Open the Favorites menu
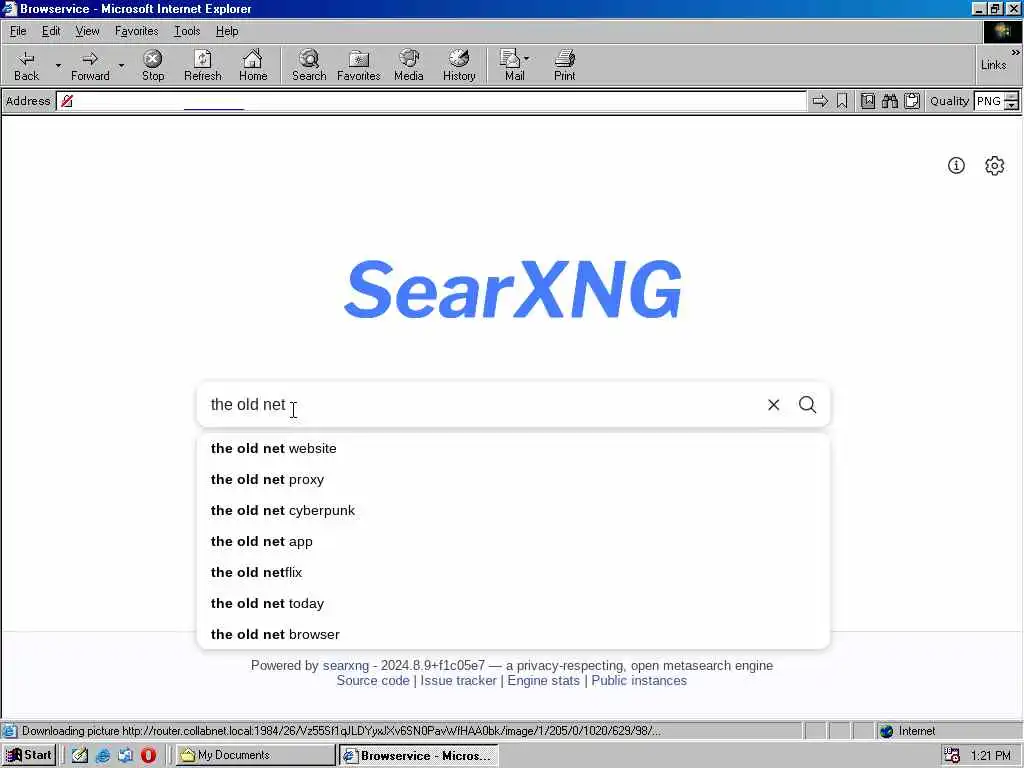The image size is (1024, 768). pos(136,31)
